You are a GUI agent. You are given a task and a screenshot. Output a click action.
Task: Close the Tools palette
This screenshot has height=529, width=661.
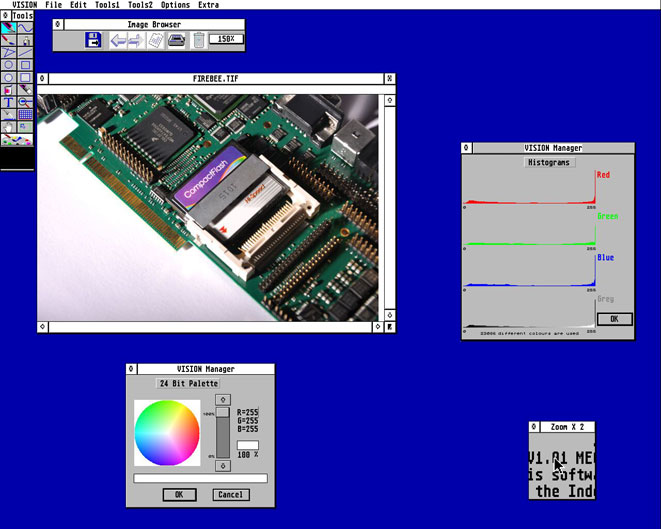coord(5,16)
